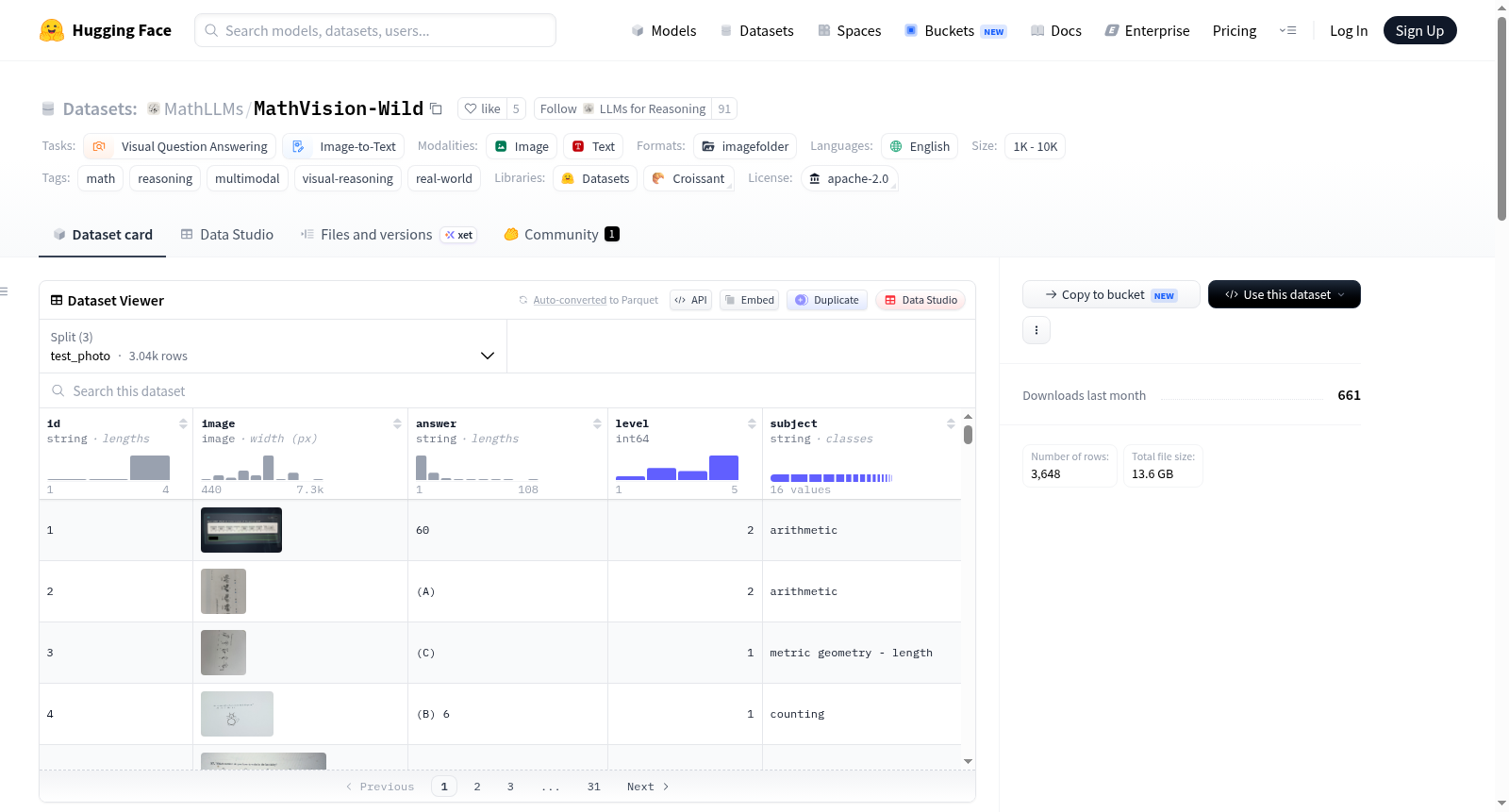
Task: Go to Spaces in the navigation
Action: coord(850,31)
